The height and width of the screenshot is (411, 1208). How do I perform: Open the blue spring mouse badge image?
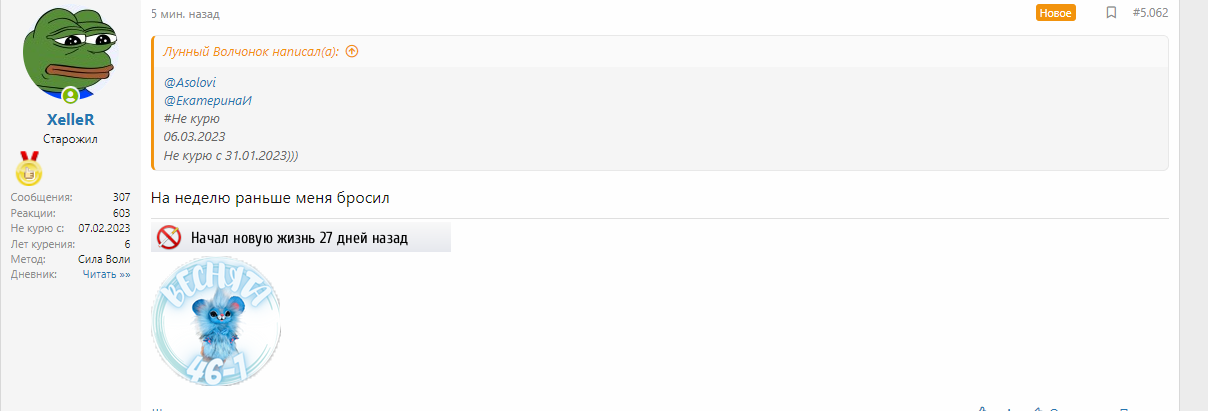coord(216,320)
